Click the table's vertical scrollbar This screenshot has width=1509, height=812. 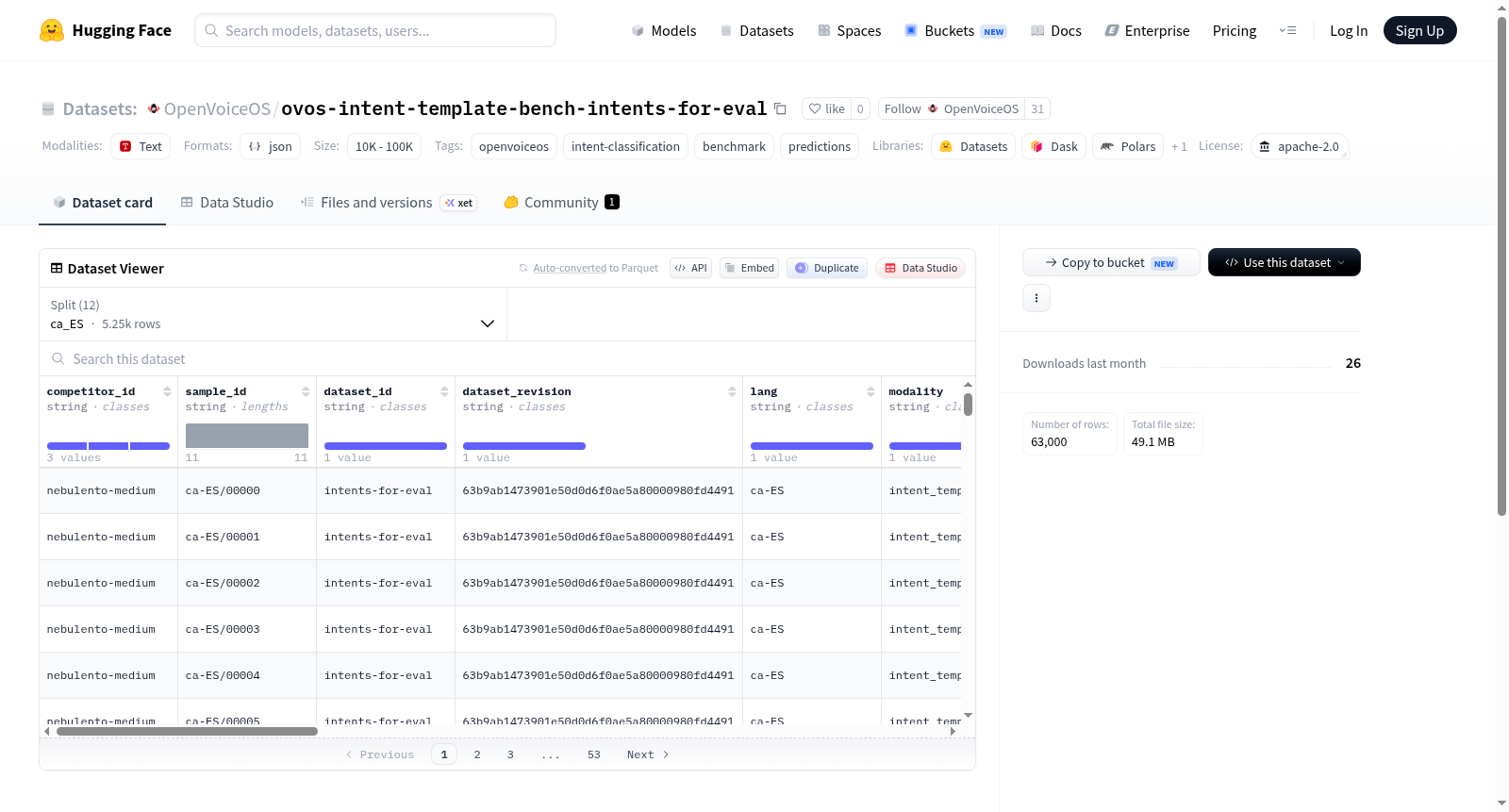click(968, 405)
